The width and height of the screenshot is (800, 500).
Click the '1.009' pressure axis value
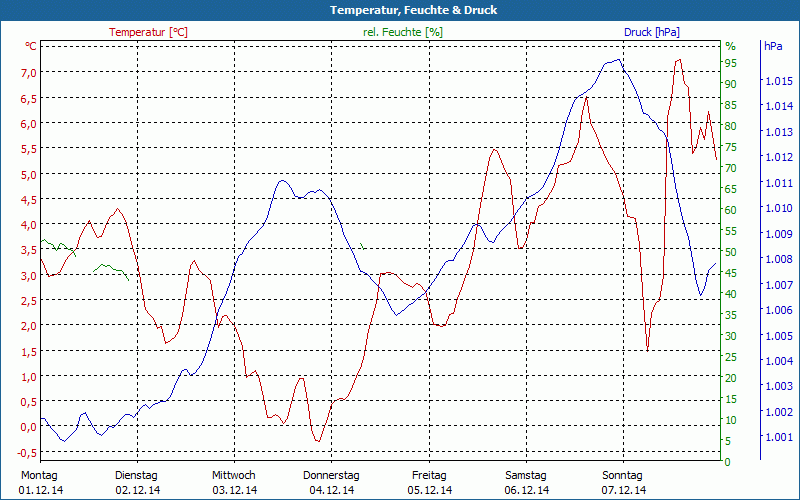(x=780, y=234)
